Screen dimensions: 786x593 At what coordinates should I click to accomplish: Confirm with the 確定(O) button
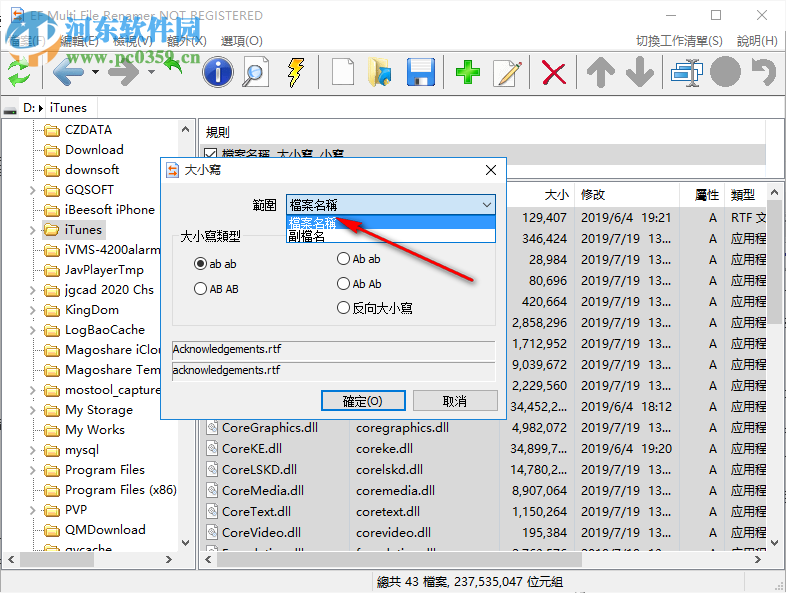363,401
